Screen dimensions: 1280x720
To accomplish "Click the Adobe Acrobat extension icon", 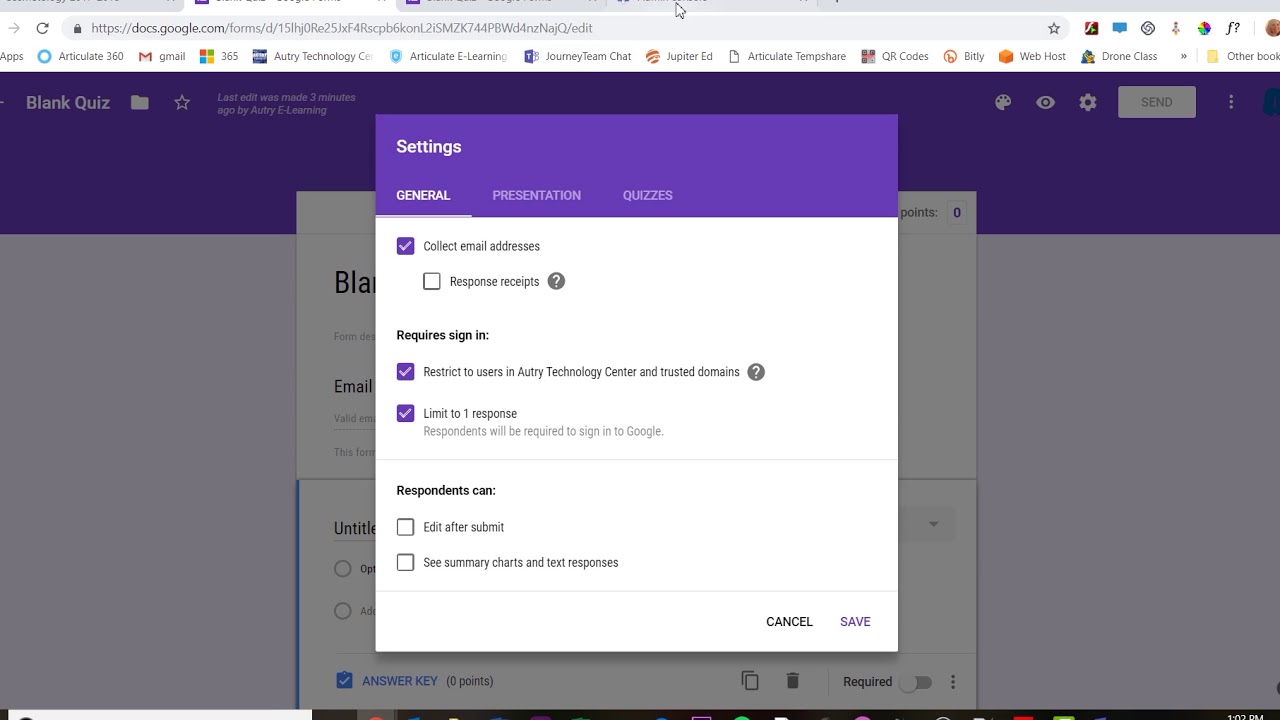I will tap(1091, 28).
